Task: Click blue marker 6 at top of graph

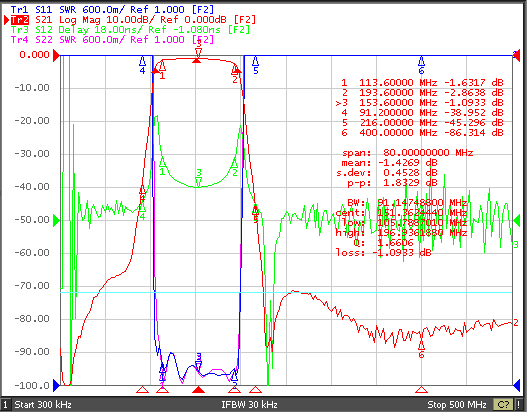Action: click(421, 62)
